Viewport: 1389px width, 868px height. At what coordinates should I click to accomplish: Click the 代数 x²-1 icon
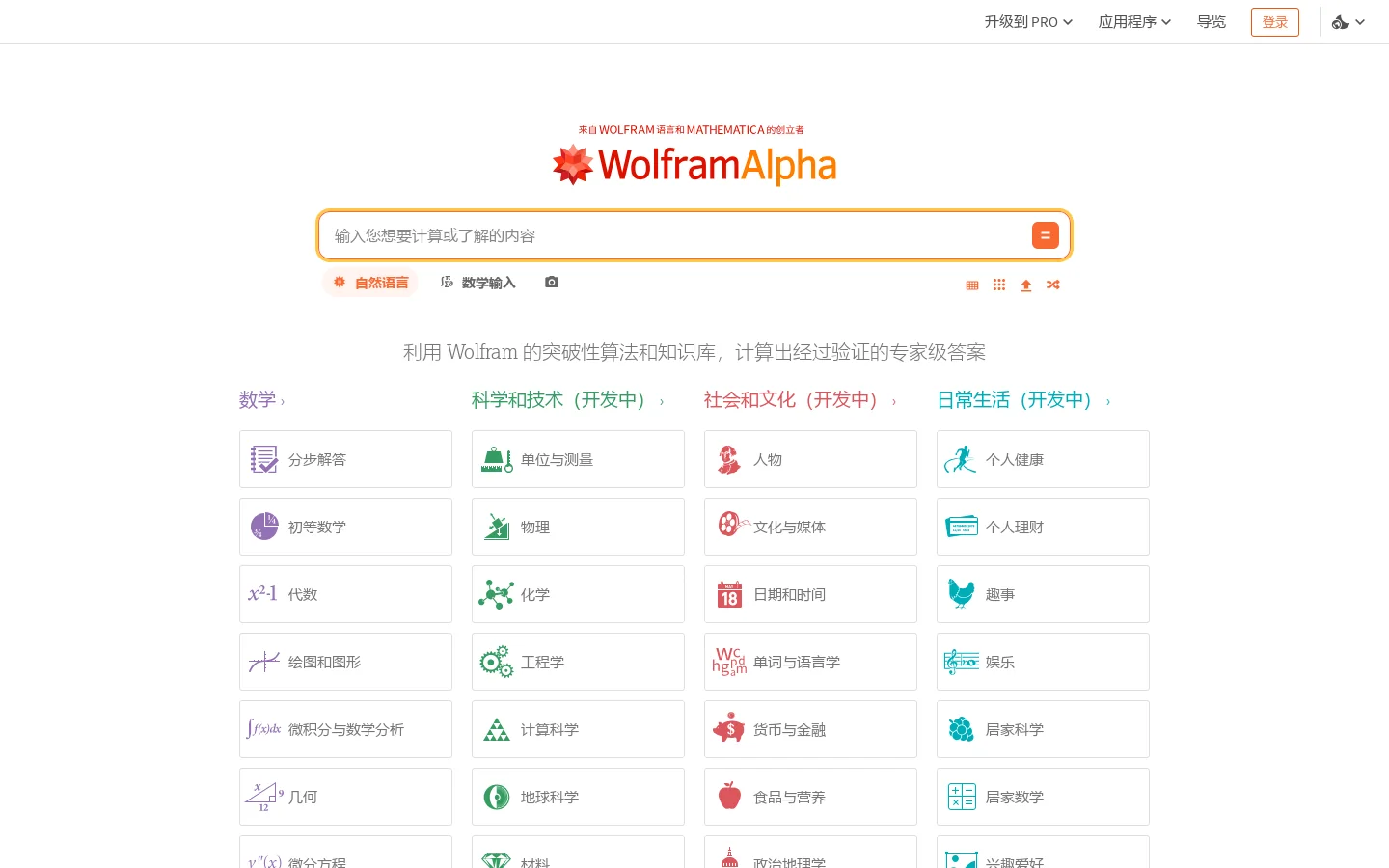[x=263, y=594]
